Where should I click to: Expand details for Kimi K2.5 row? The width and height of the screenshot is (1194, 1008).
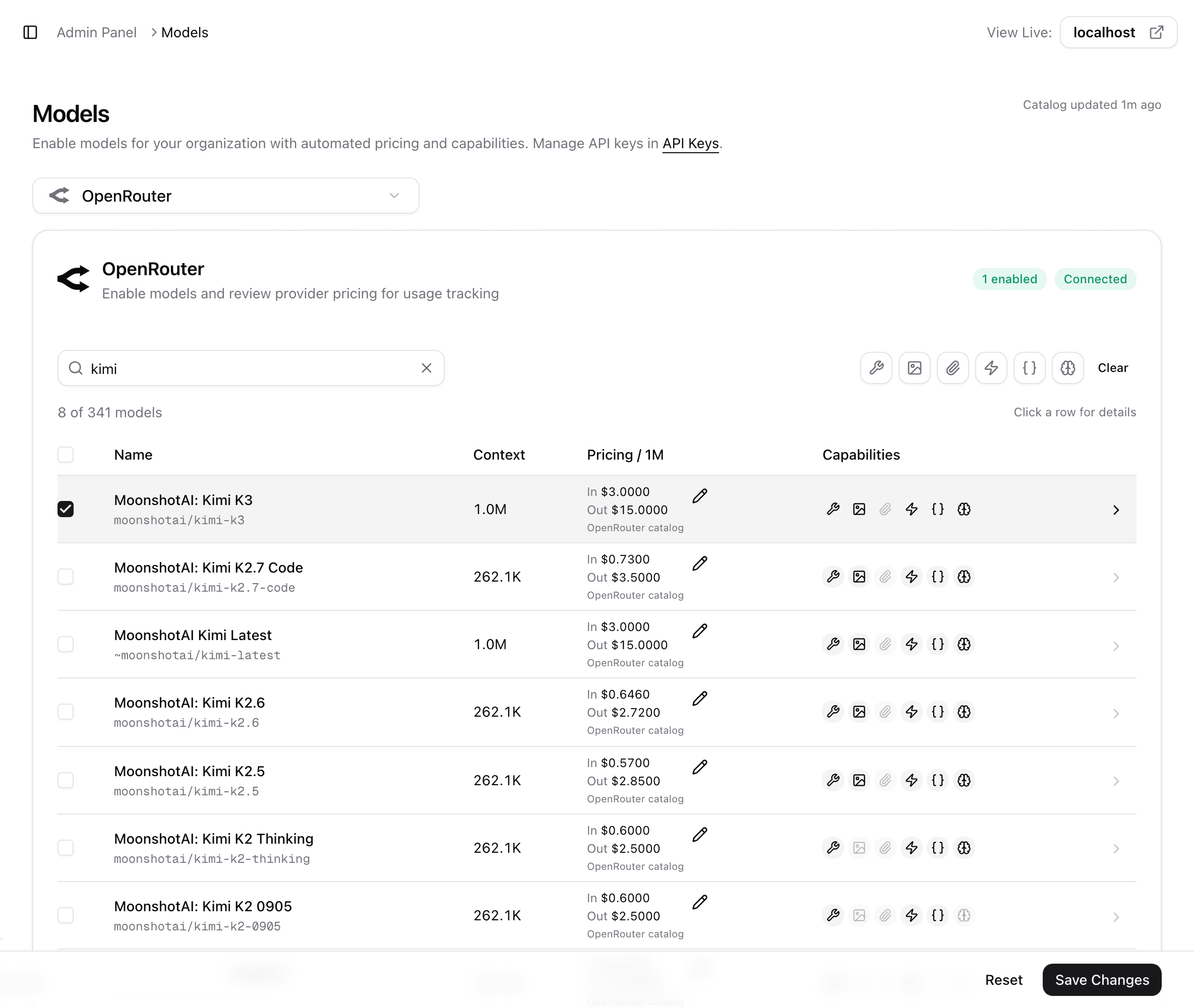pos(1116,781)
